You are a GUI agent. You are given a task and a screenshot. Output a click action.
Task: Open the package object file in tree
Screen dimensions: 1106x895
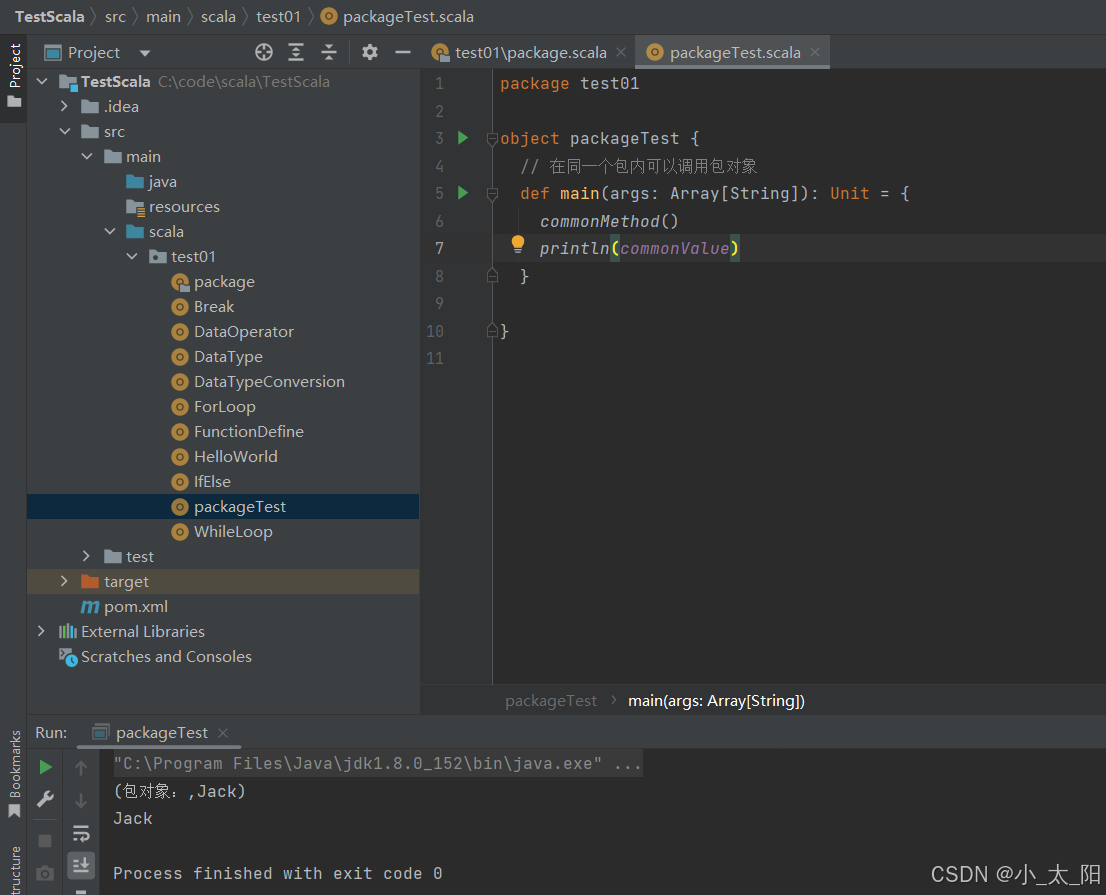pos(213,281)
